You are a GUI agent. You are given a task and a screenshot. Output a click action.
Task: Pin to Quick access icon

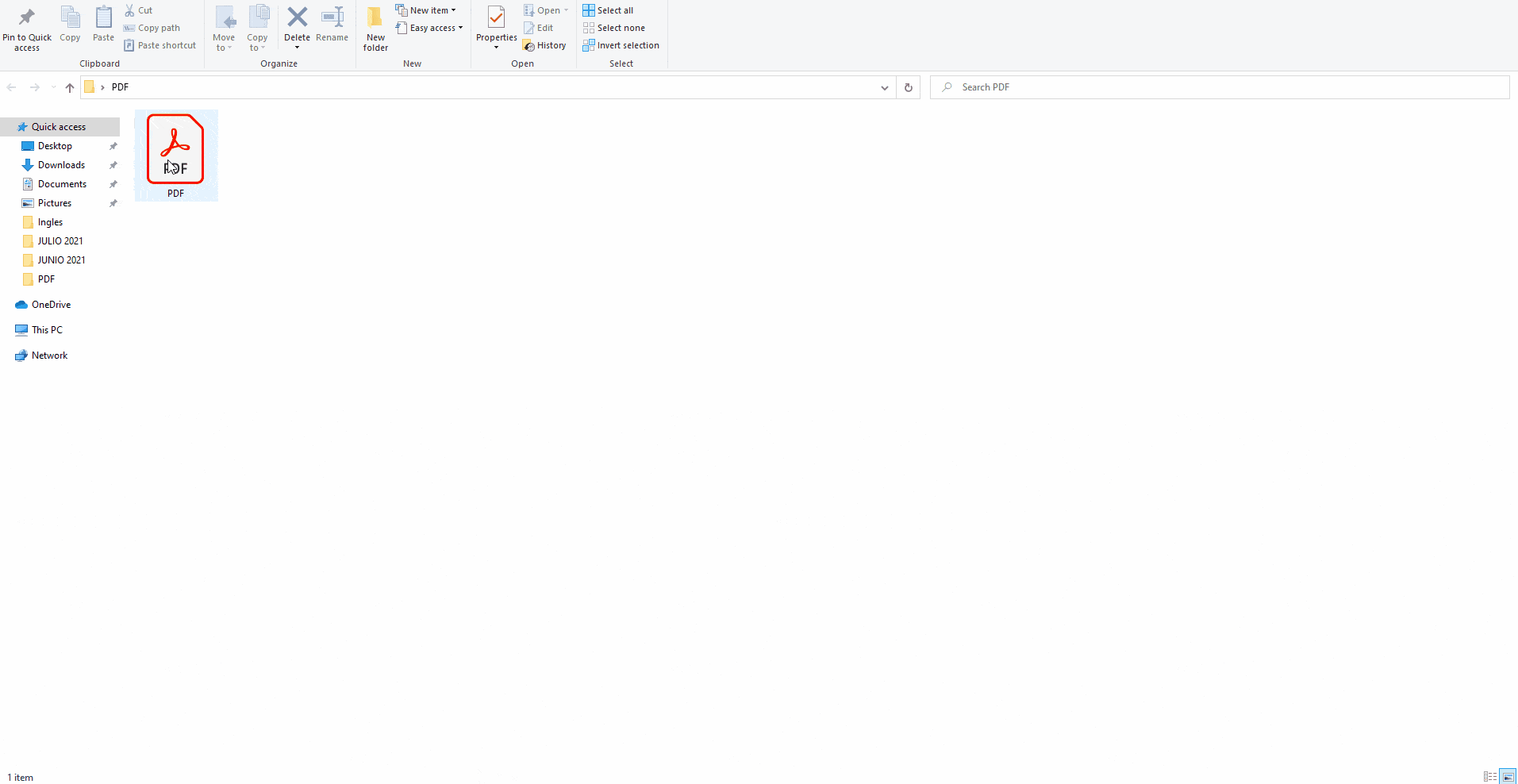click(26, 28)
